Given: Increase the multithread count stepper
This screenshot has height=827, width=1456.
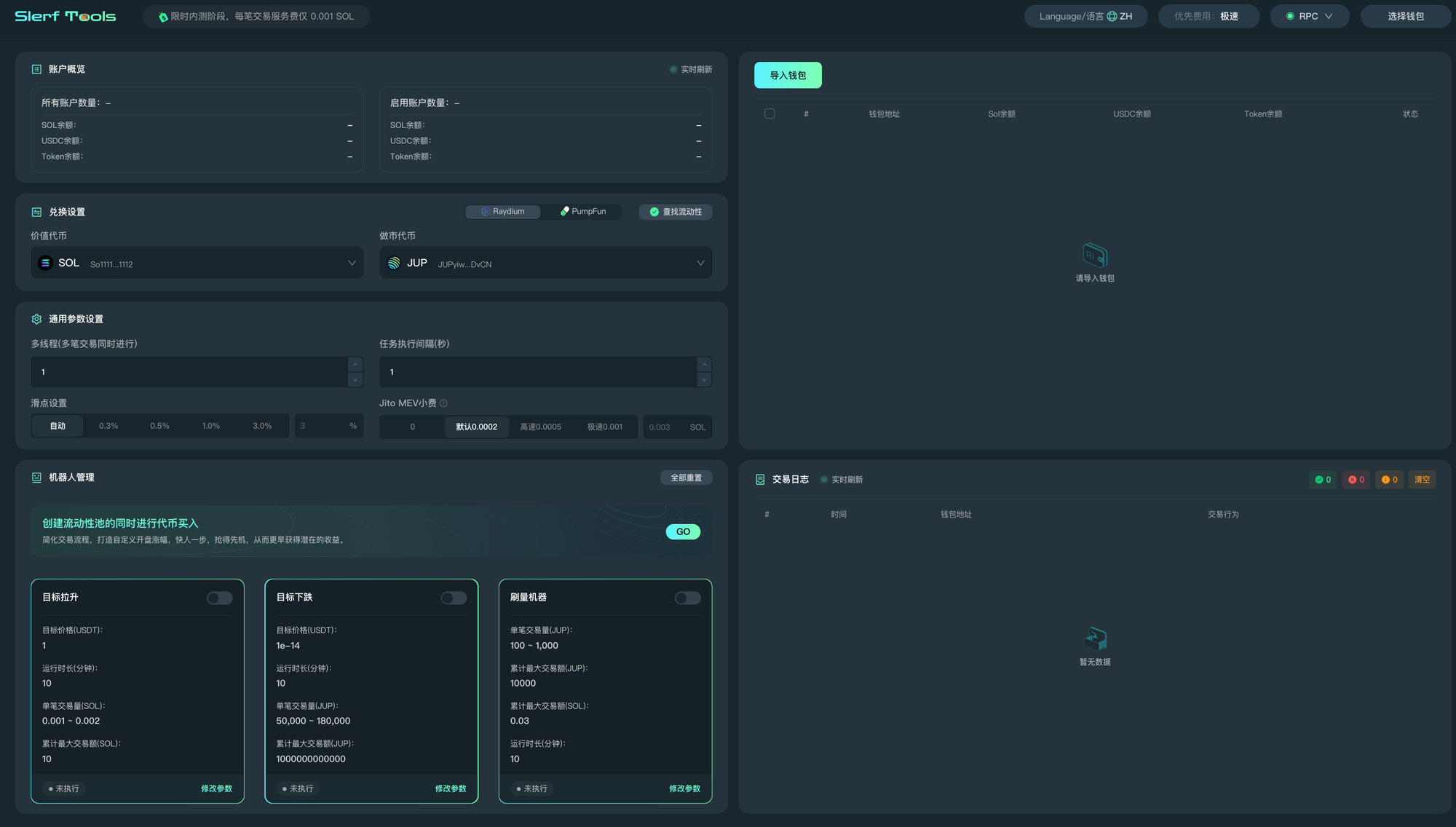Looking at the screenshot, I should [x=355, y=364].
